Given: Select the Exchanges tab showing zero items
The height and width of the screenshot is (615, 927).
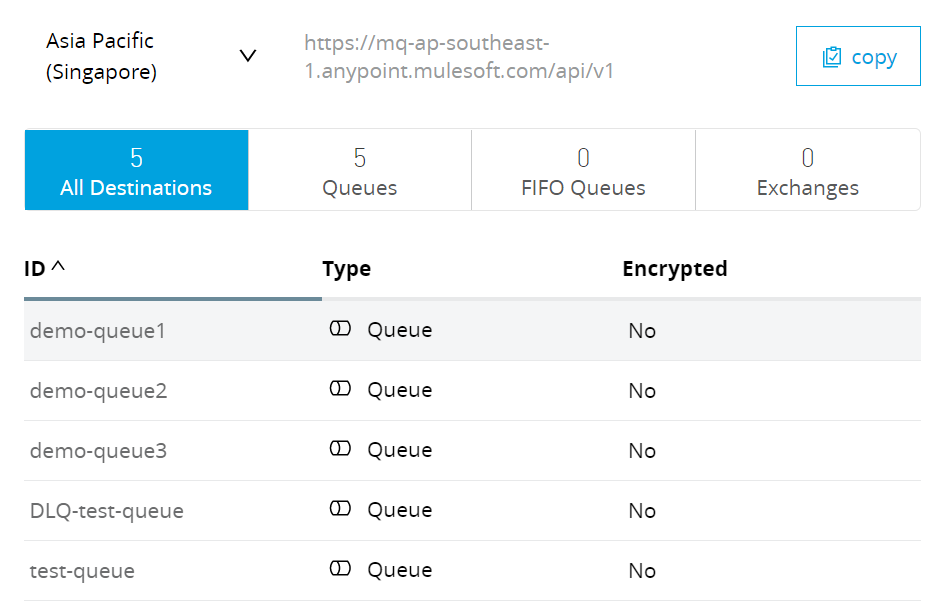Looking at the screenshot, I should tap(807, 170).
